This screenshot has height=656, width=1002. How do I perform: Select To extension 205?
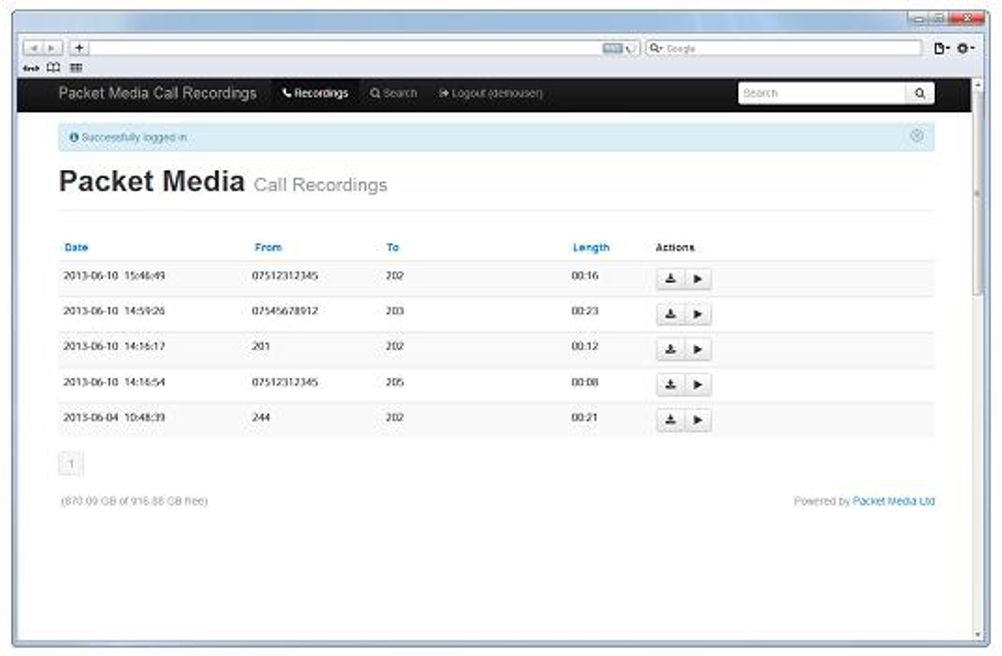tap(394, 382)
